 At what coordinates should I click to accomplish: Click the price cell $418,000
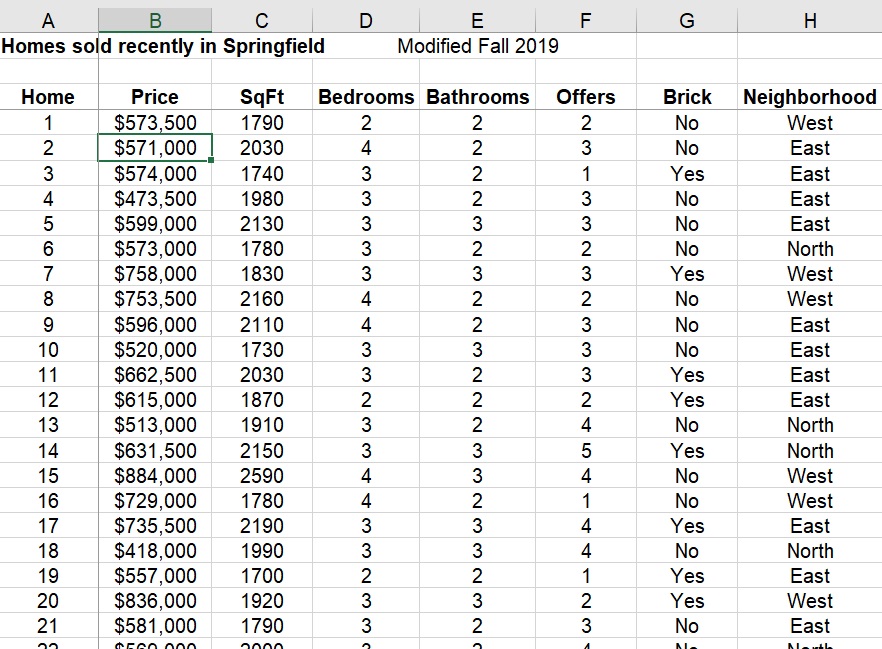[x=155, y=551]
